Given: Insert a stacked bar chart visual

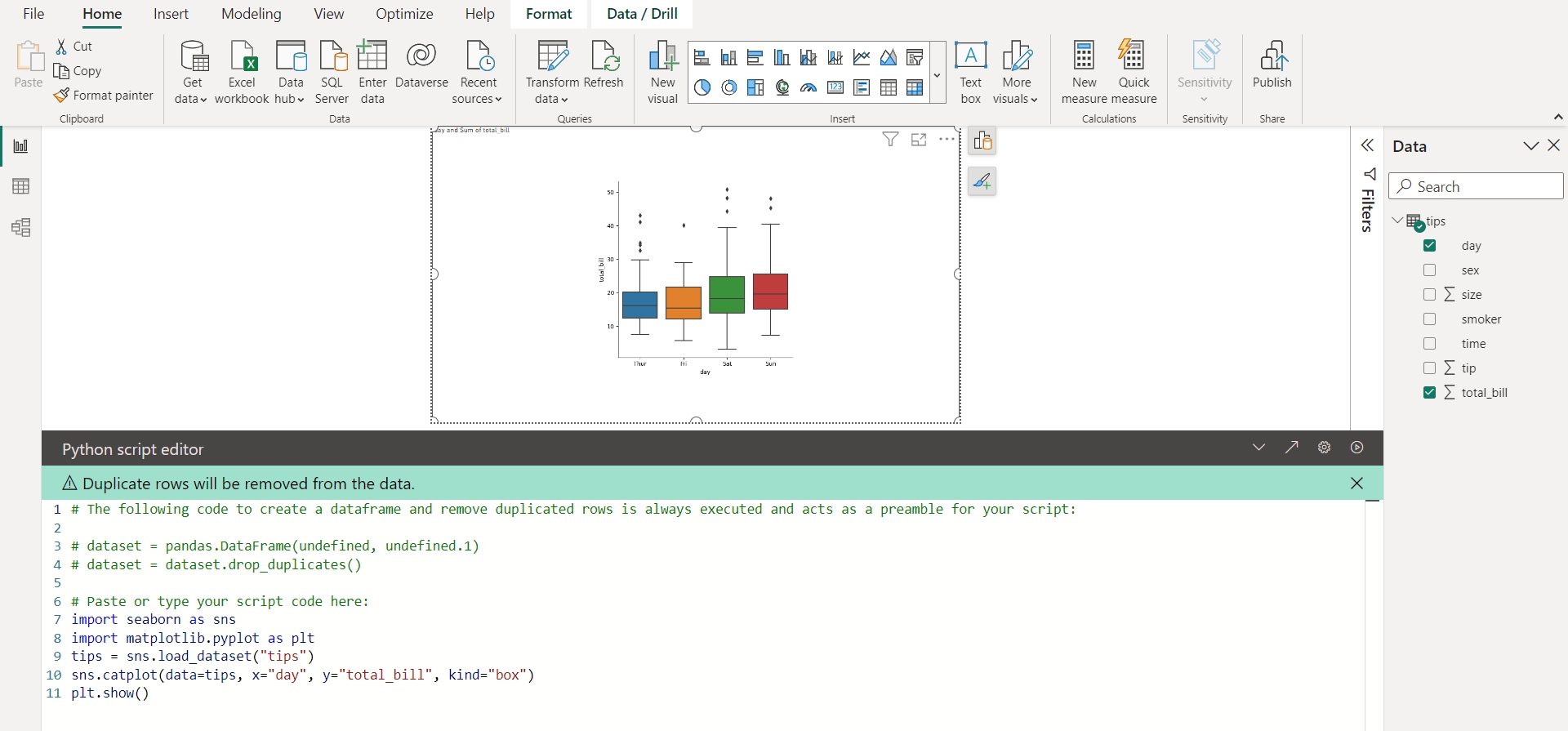Looking at the screenshot, I should (x=702, y=57).
